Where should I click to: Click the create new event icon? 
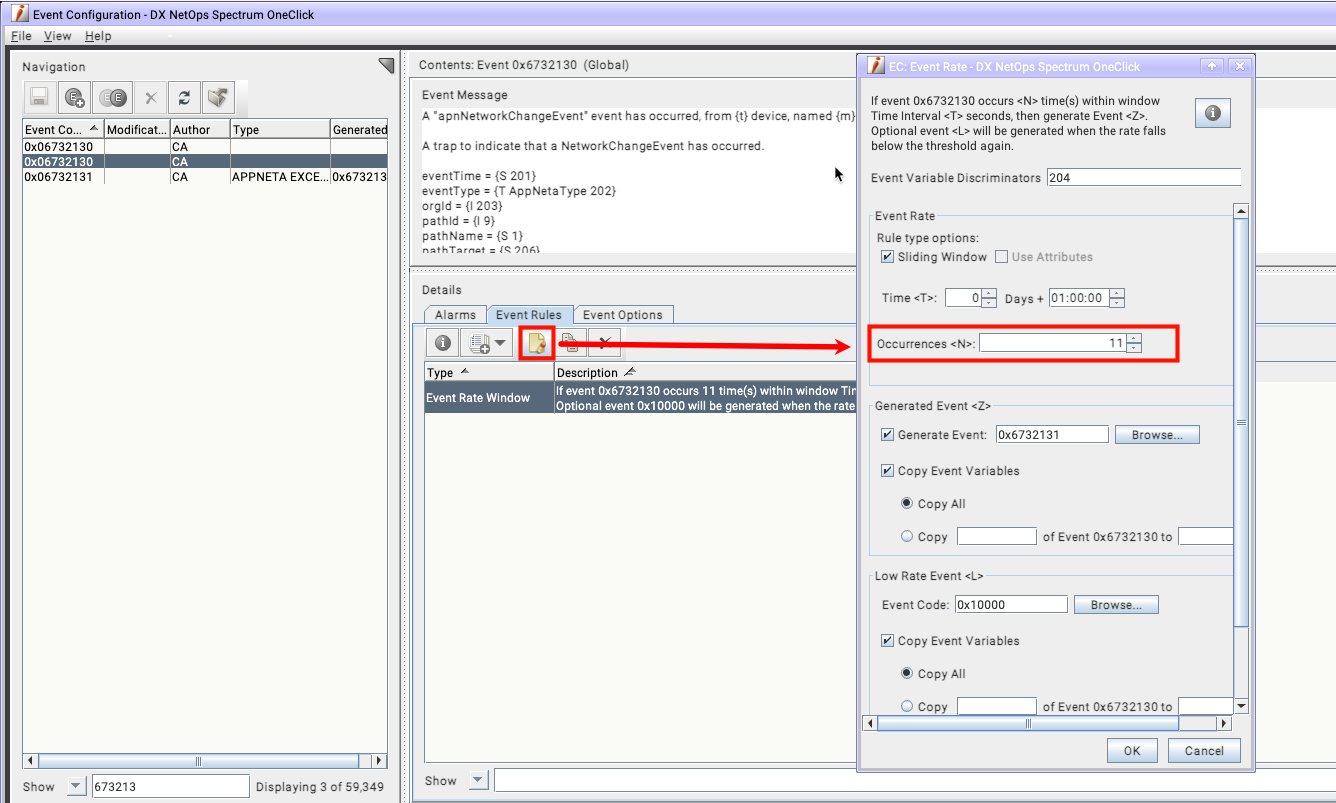click(x=74, y=97)
